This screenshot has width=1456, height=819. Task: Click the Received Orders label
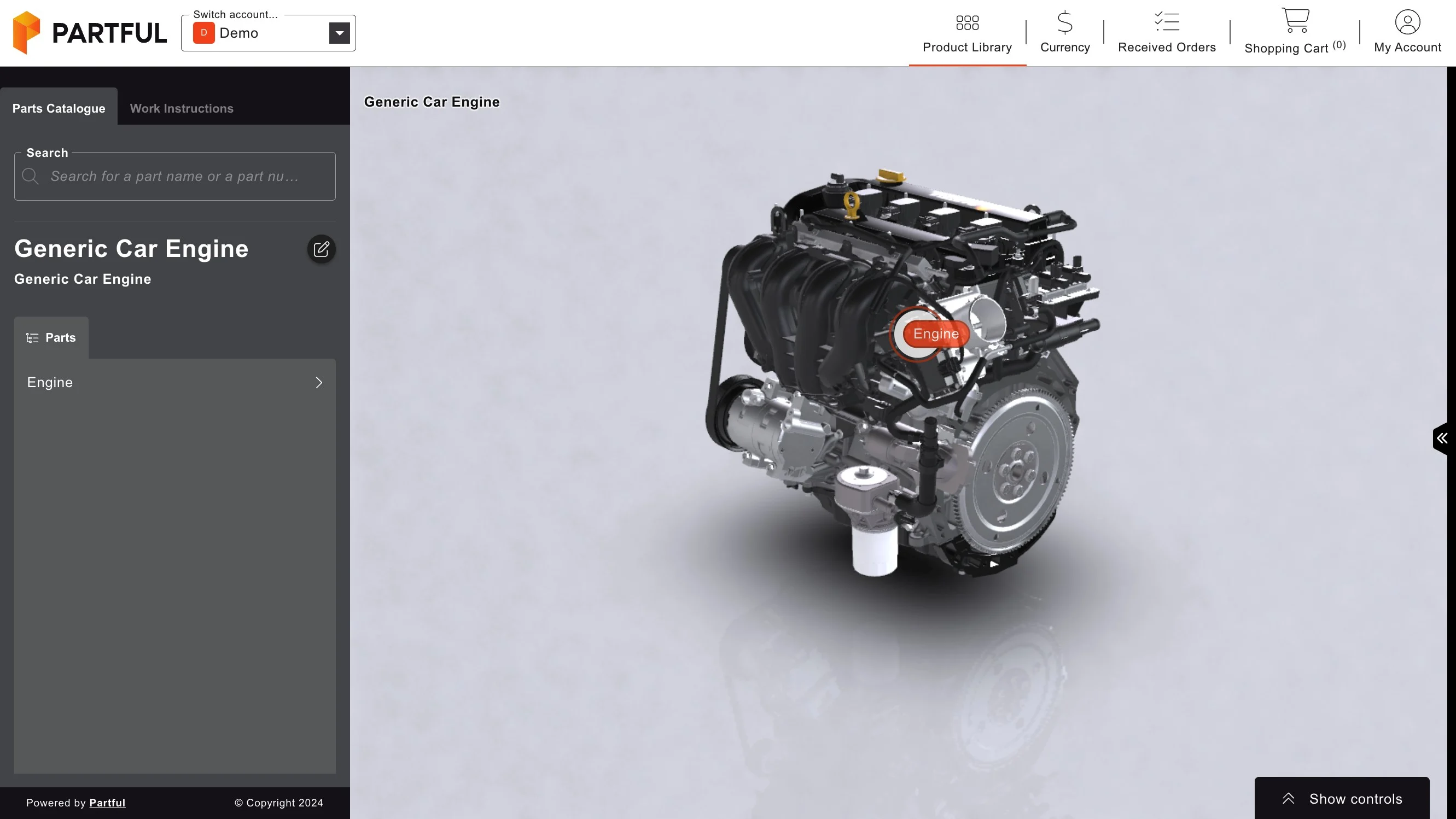click(x=1167, y=48)
